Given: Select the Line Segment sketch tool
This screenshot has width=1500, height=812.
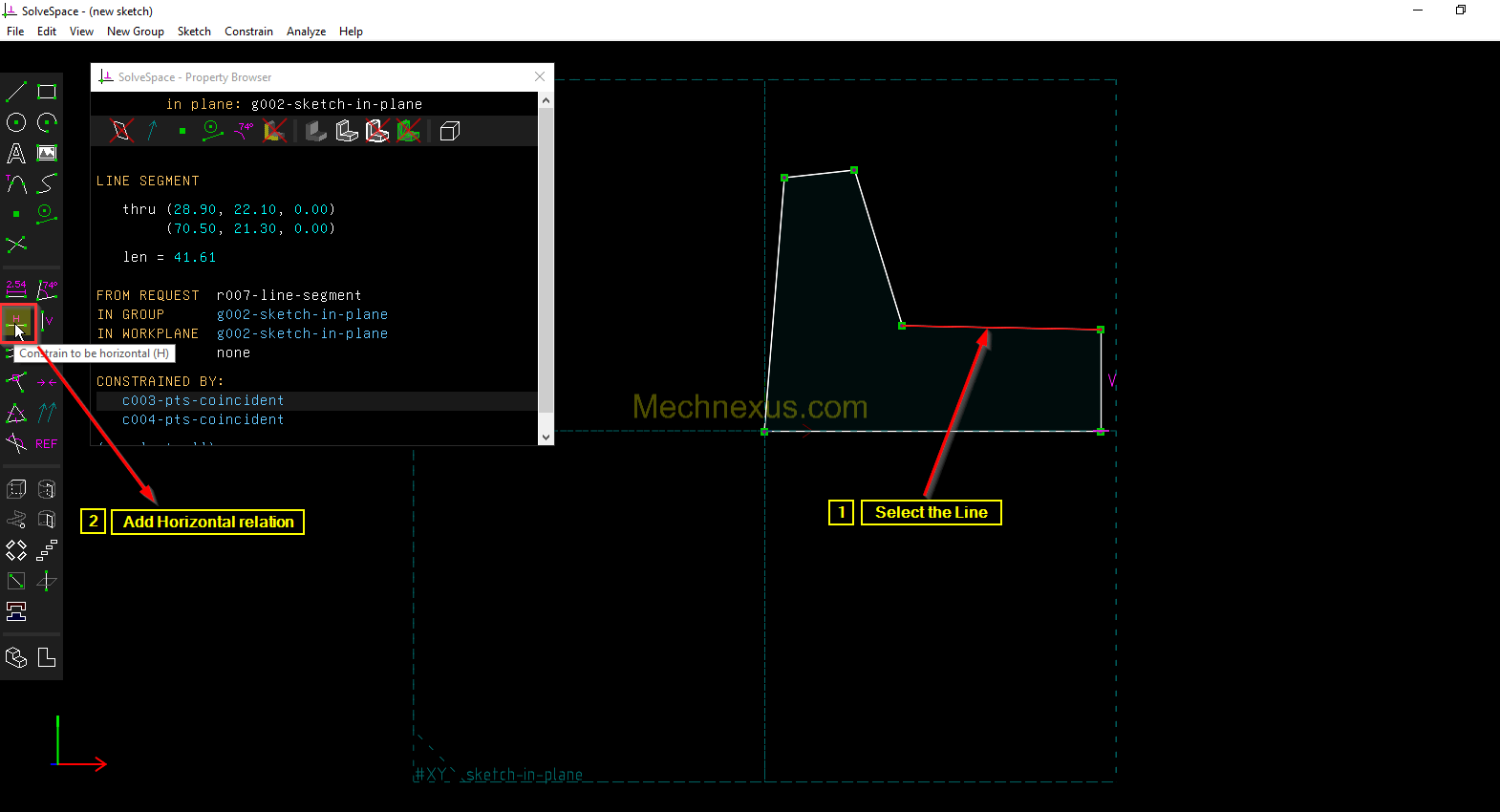Looking at the screenshot, I should 16,92.
